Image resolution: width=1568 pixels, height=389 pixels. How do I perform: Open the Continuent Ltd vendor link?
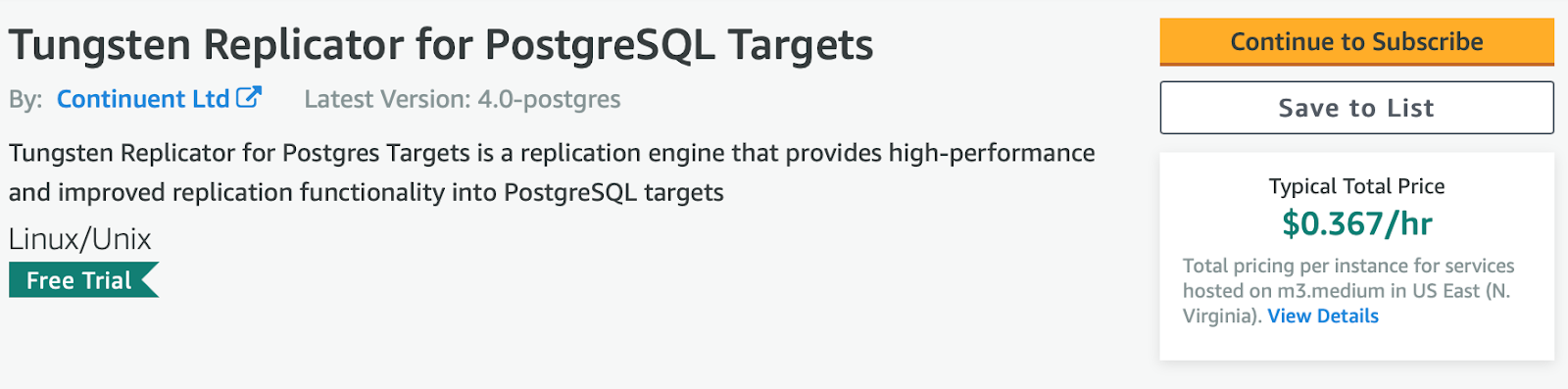click(143, 99)
